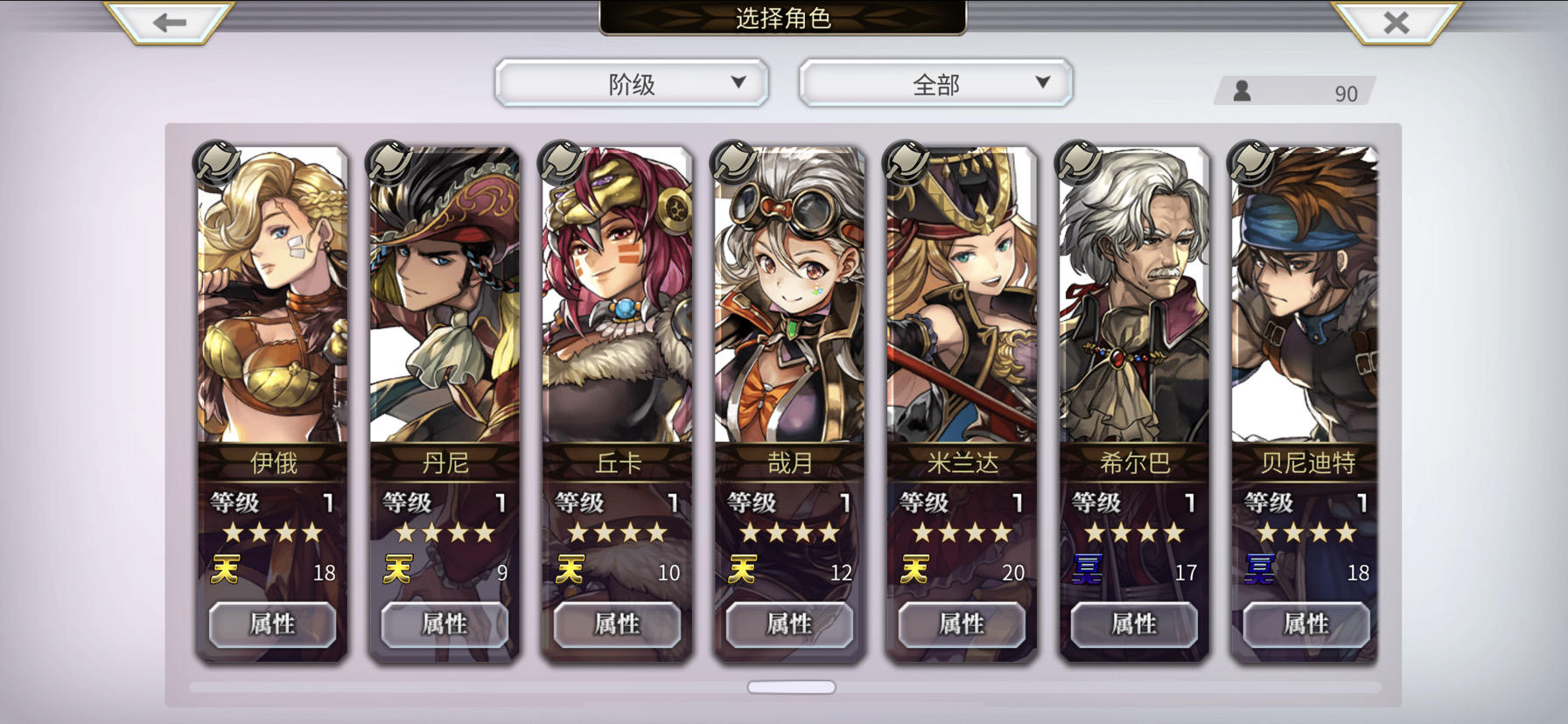This screenshot has width=1568, height=724.
Task: Close the character selection screen
Action: (x=1396, y=22)
